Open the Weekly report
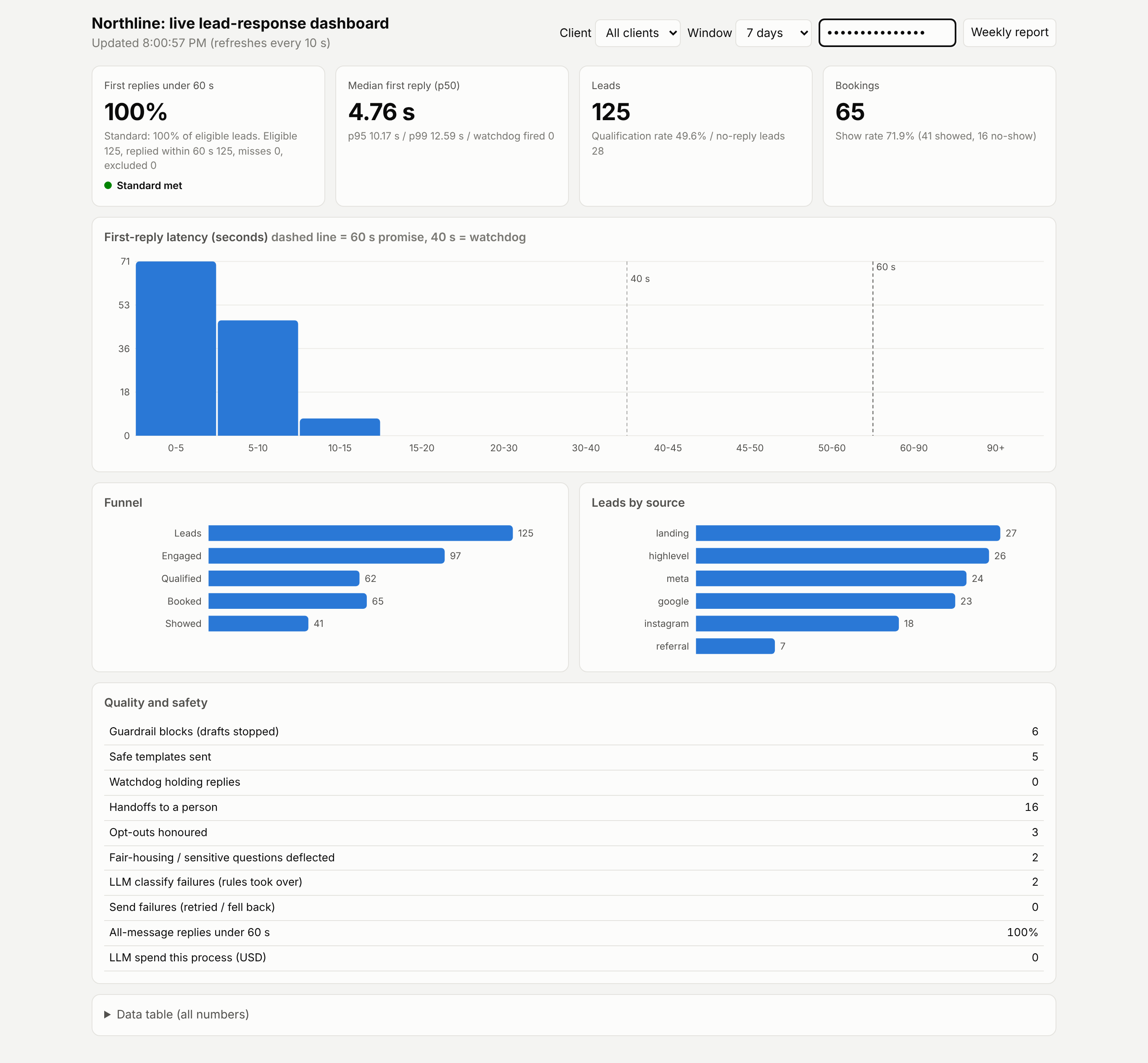Image resolution: width=1148 pixels, height=1063 pixels. pos(1009,33)
